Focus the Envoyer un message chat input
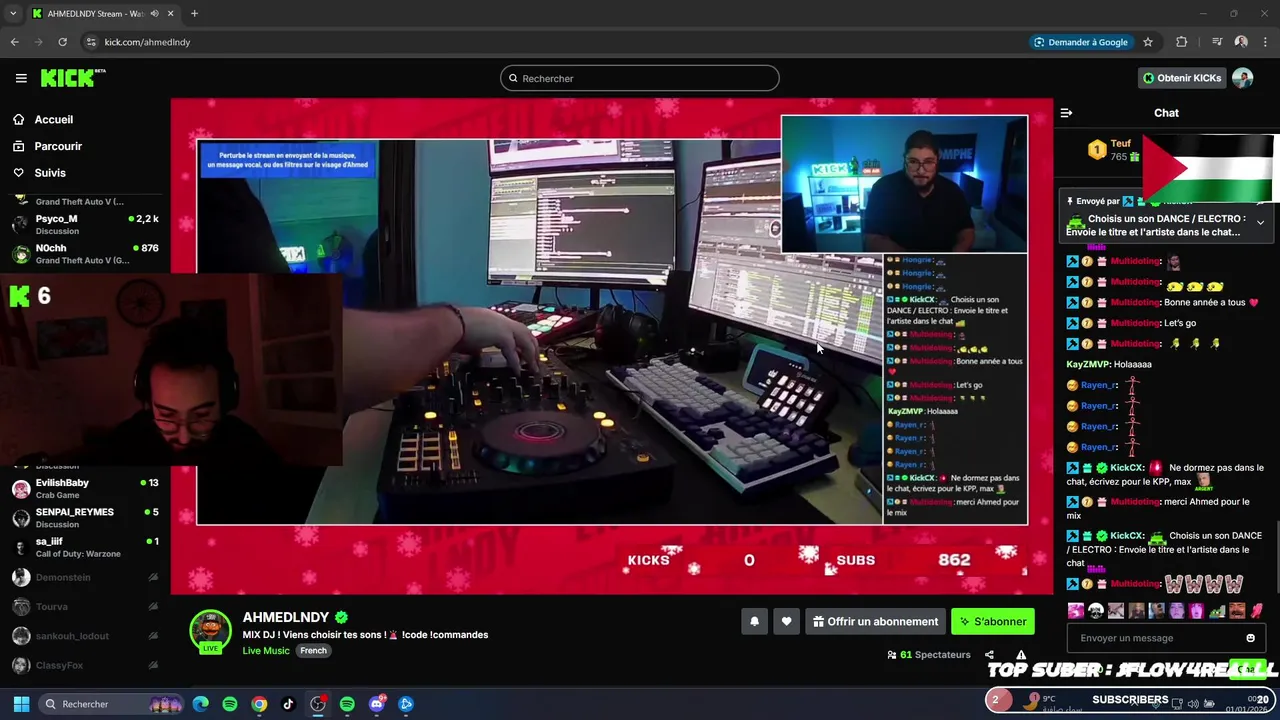The image size is (1280, 720). (x=1157, y=638)
